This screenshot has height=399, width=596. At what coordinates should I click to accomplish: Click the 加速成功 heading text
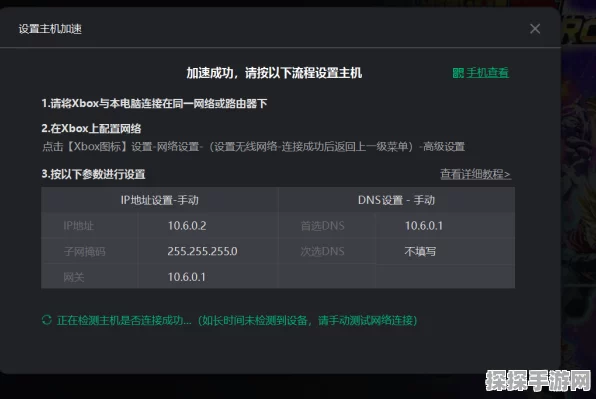[274, 73]
